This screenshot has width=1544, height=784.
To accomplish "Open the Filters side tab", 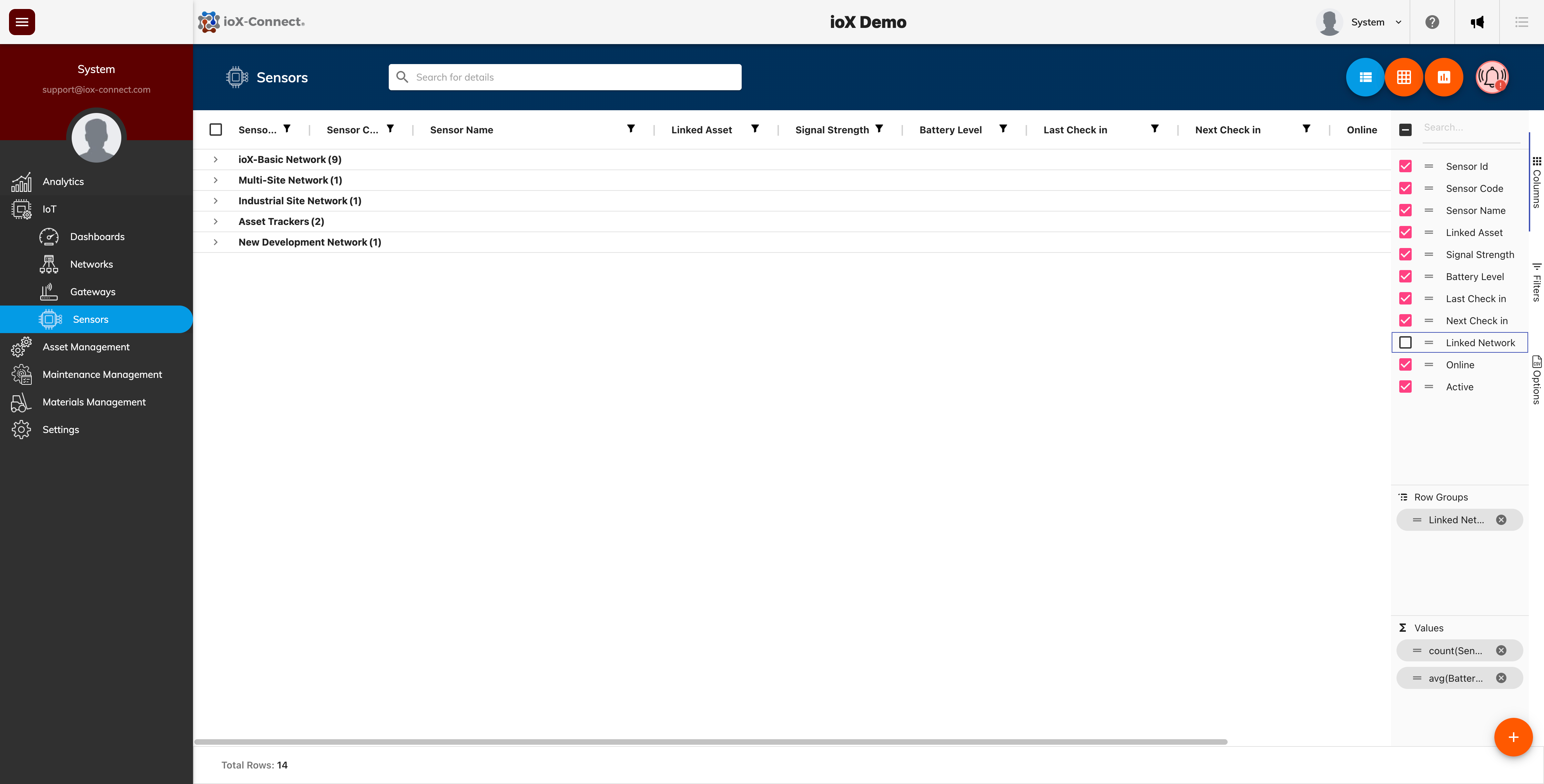I will [1536, 282].
